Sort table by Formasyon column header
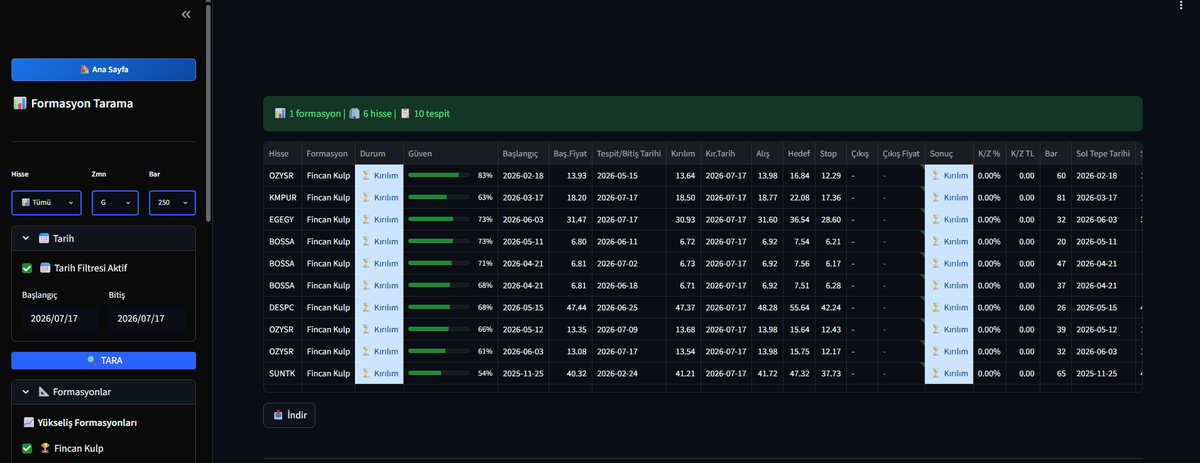Viewport: 1200px width, 463px height. (x=328, y=154)
